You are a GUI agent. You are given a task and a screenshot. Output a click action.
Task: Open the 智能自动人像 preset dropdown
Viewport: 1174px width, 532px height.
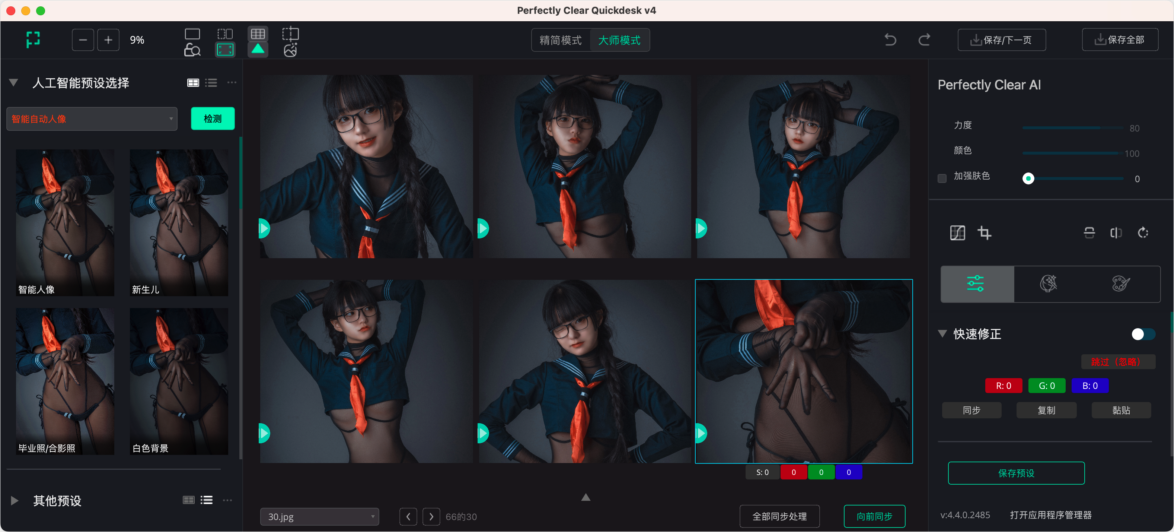click(x=92, y=118)
